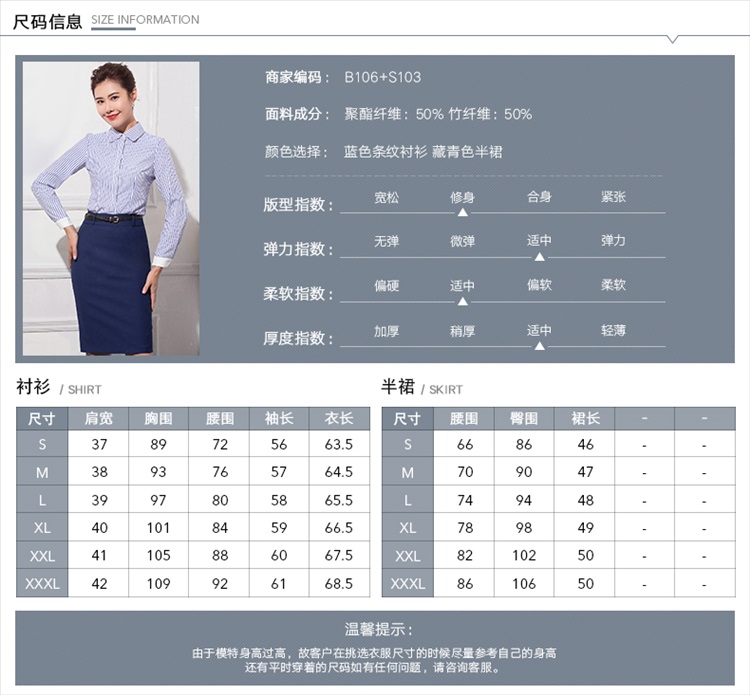The image size is (750, 695).
Task: Choose 偏硬 on the softness index
Action: coord(386,285)
